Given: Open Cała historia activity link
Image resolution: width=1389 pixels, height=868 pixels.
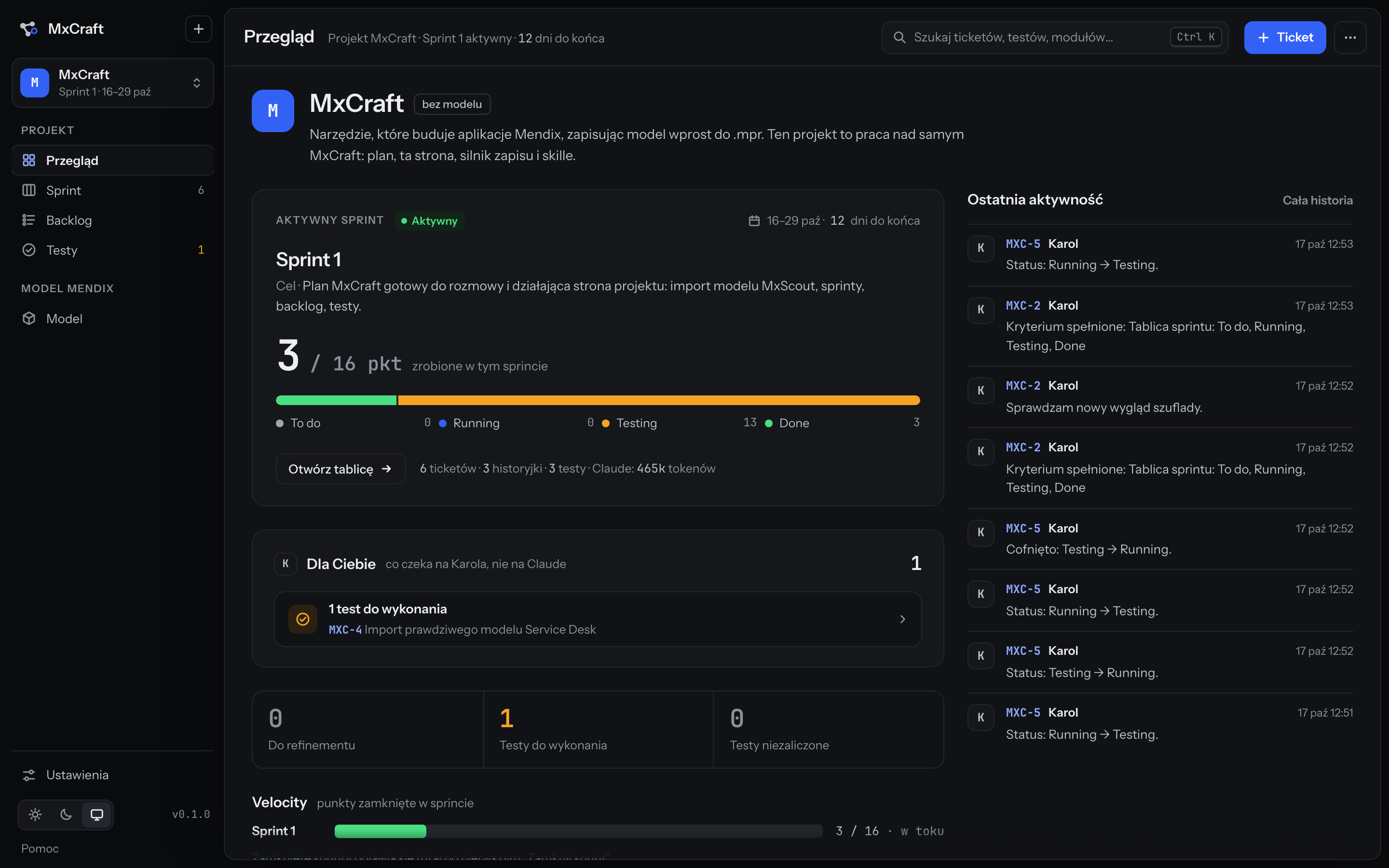Looking at the screenshot, I should click(1318, 200).
